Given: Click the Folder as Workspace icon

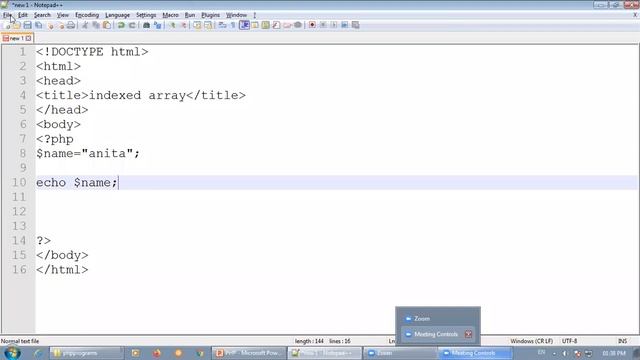Looking at the screenshot, I should pyautogui.click(x=287, y=25).
